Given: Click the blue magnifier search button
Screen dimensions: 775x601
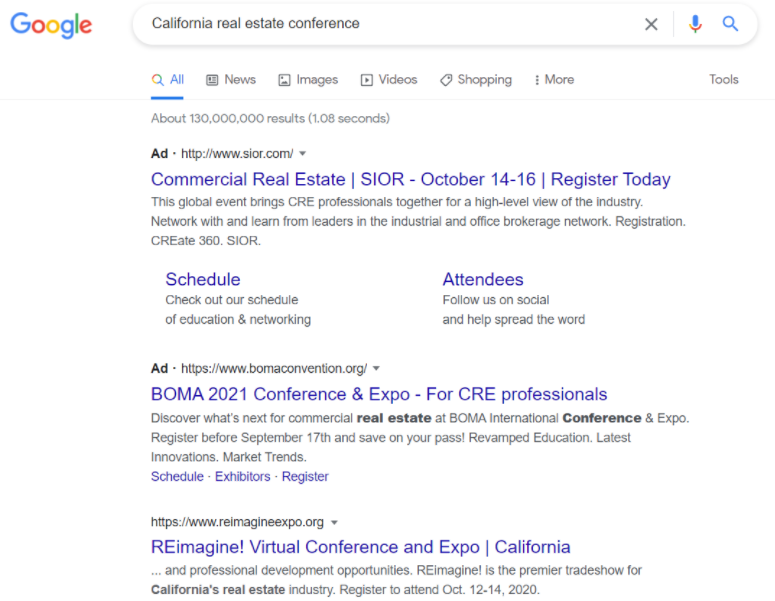Looking at the screenshot, I should (x=730, y=23).
